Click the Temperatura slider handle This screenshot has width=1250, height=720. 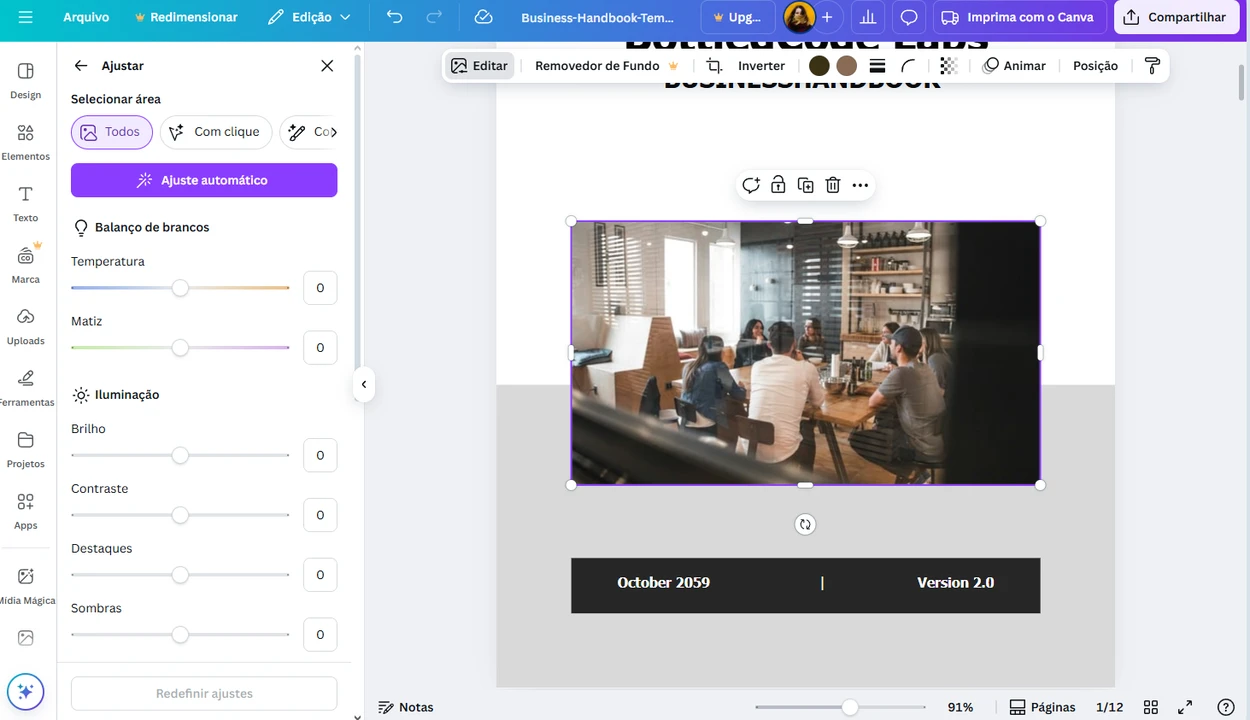(180, 288)
